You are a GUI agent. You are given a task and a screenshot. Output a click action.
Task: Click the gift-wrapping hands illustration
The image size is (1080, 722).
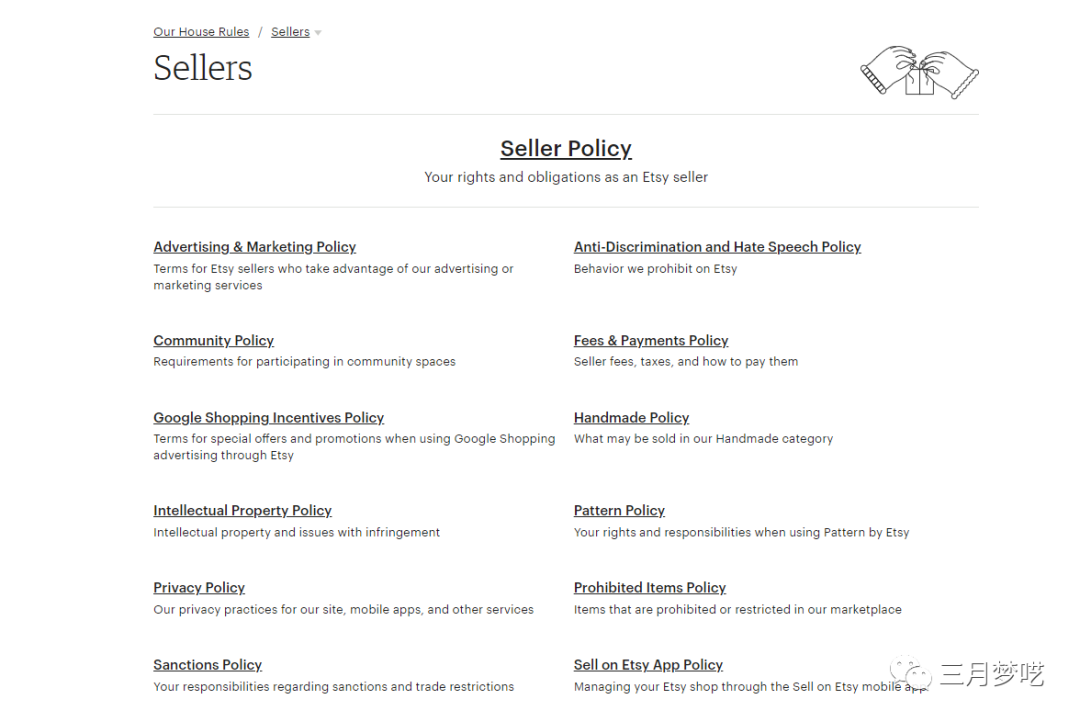tap(920, 72)
